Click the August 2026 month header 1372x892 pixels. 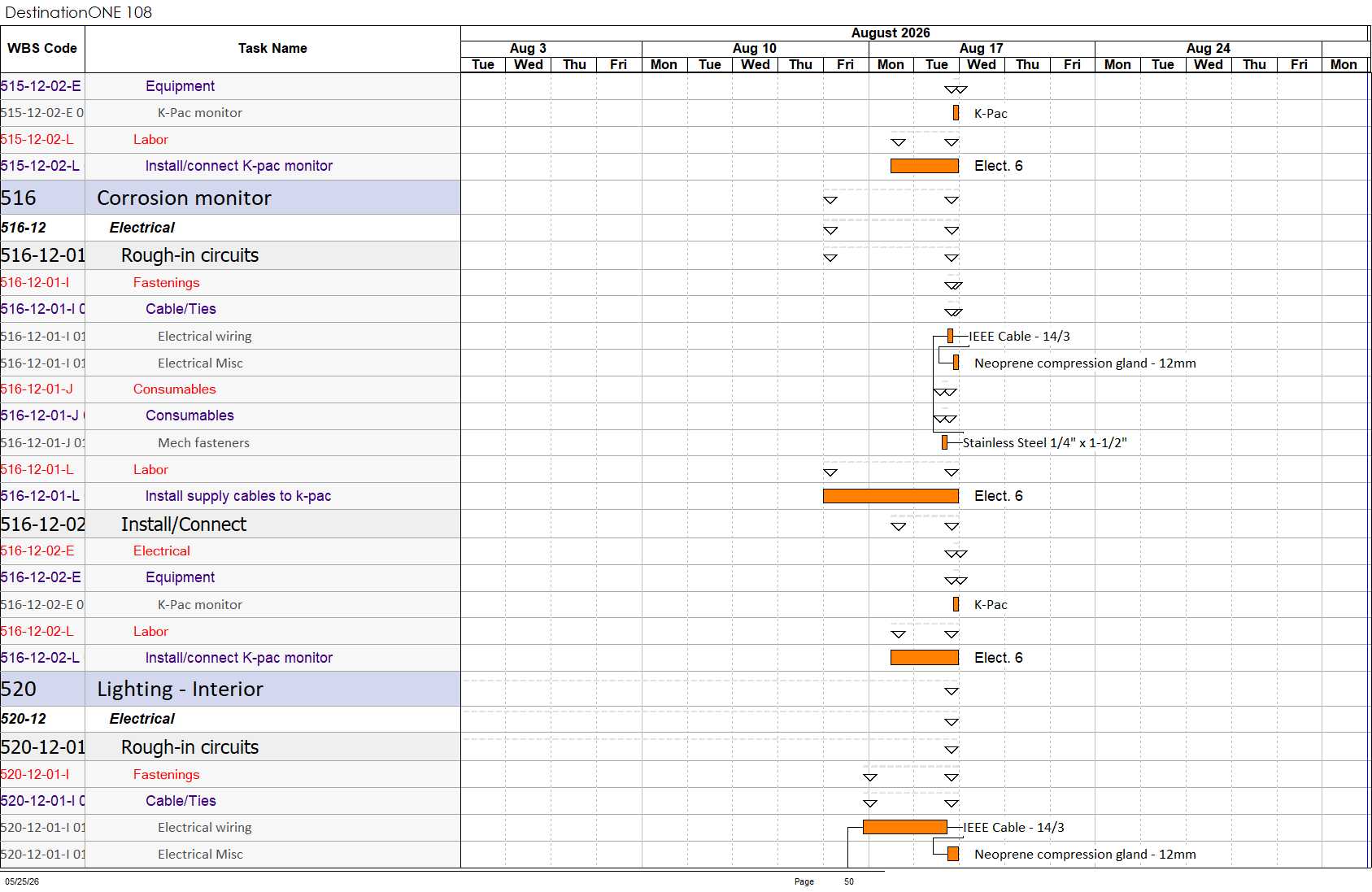891,33
